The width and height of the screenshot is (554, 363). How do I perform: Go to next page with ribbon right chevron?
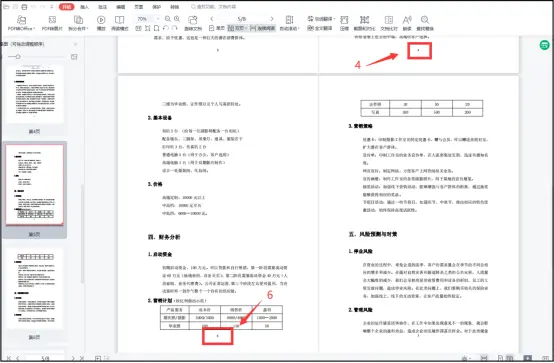point(272,19)
